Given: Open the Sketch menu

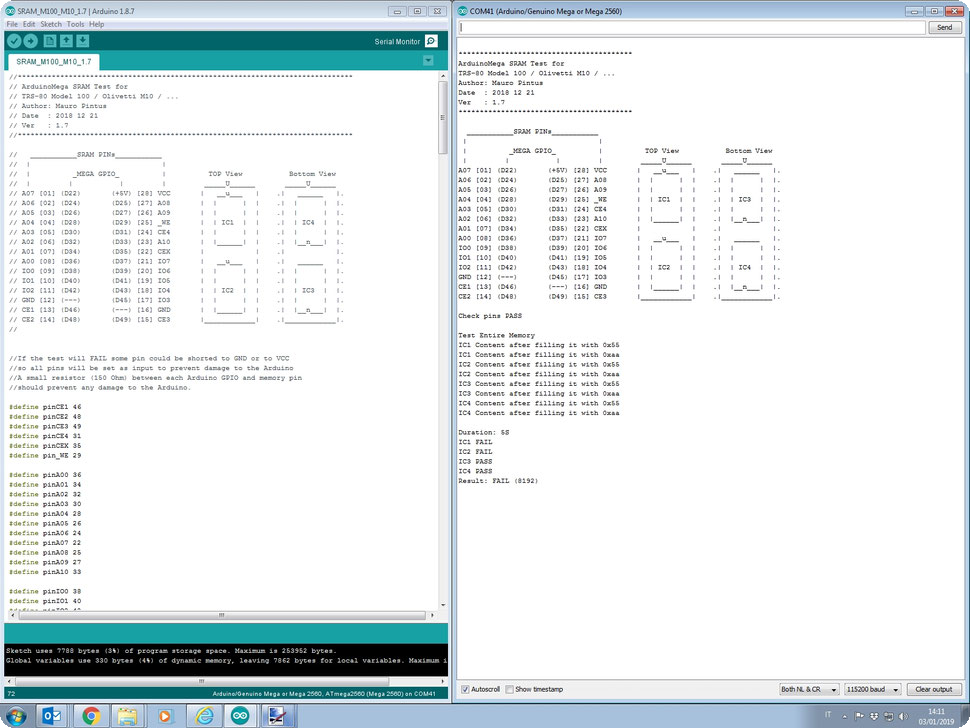Looking at the screenshot, I should click(51, 24).
